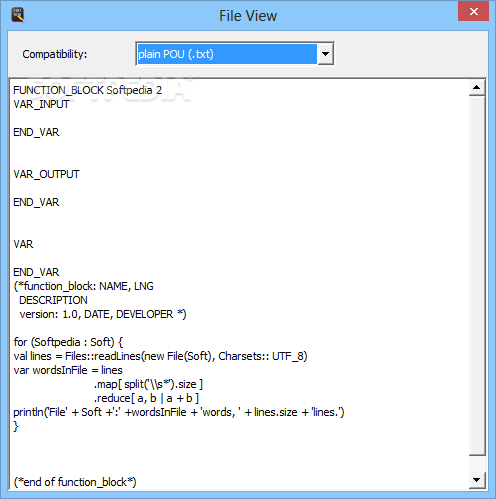Click the scrollbar down arrow
Screen dimensions: 496x499
pyautogui.click(x=477, y=480)
